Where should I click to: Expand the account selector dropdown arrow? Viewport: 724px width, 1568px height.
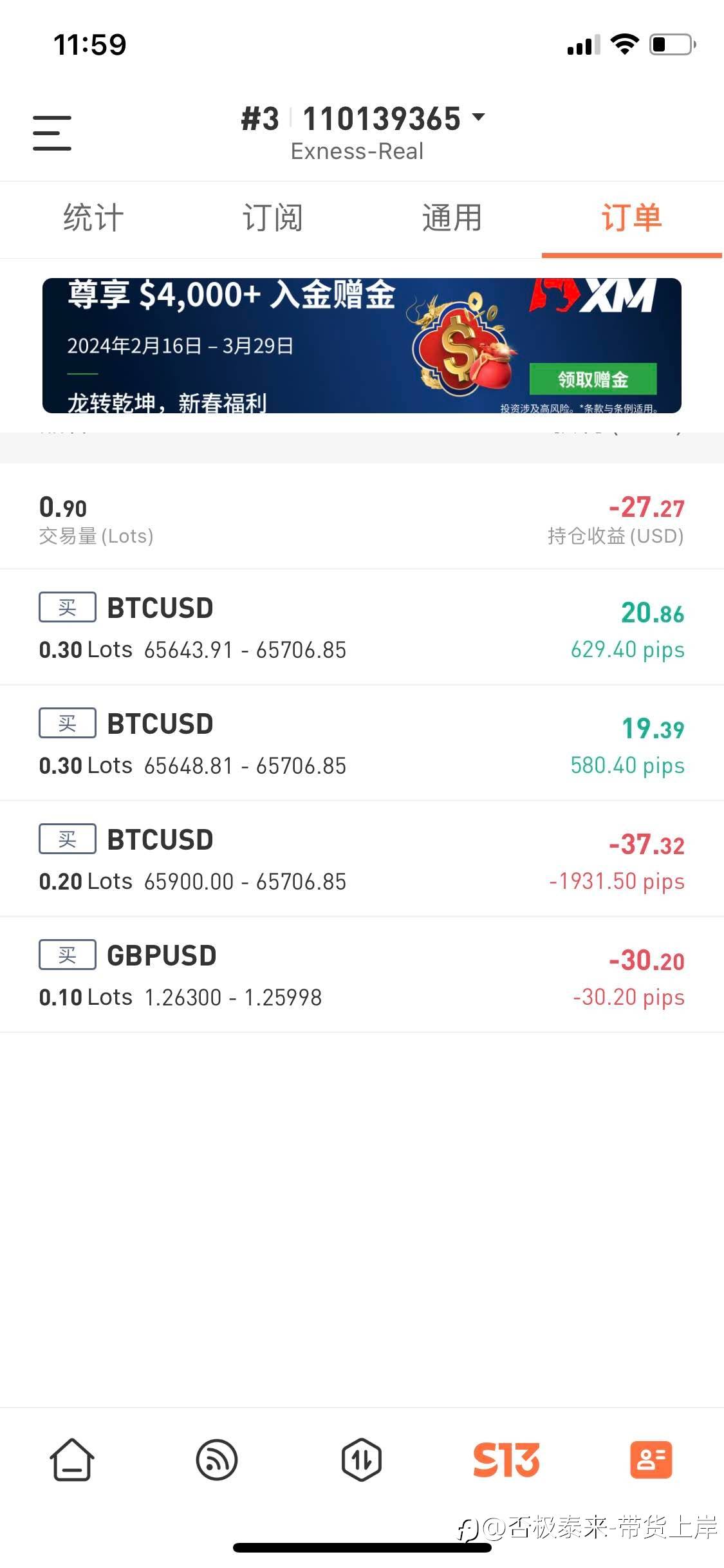click(479, 117)
